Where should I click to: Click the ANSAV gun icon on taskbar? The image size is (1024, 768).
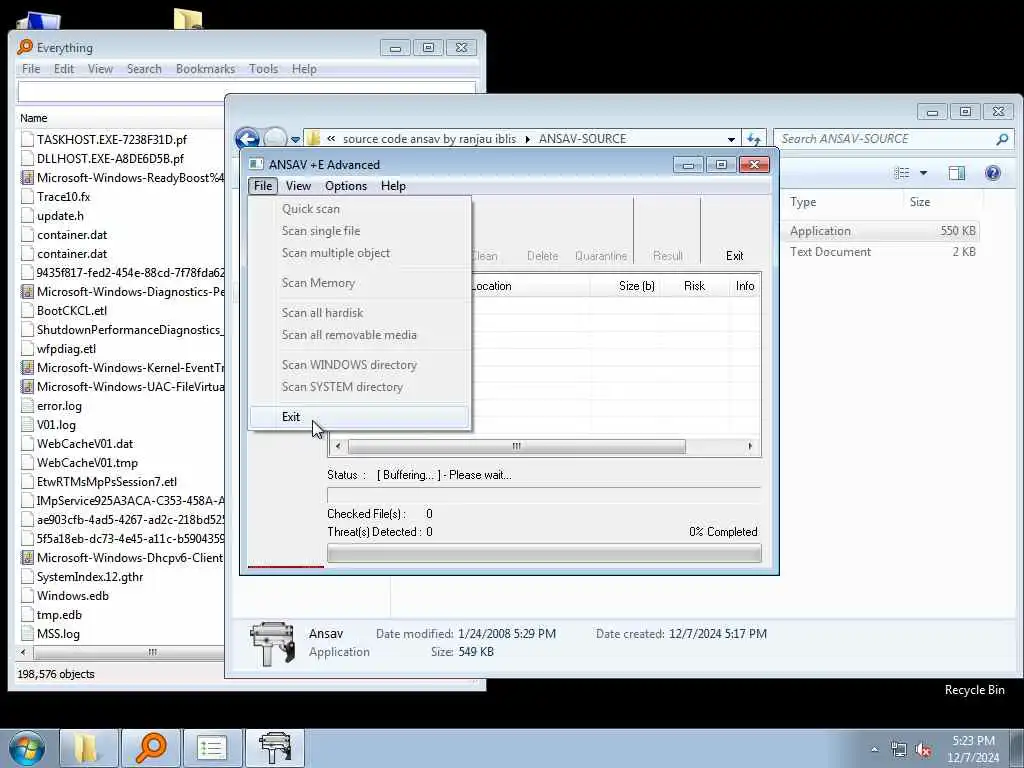point(274,748)
